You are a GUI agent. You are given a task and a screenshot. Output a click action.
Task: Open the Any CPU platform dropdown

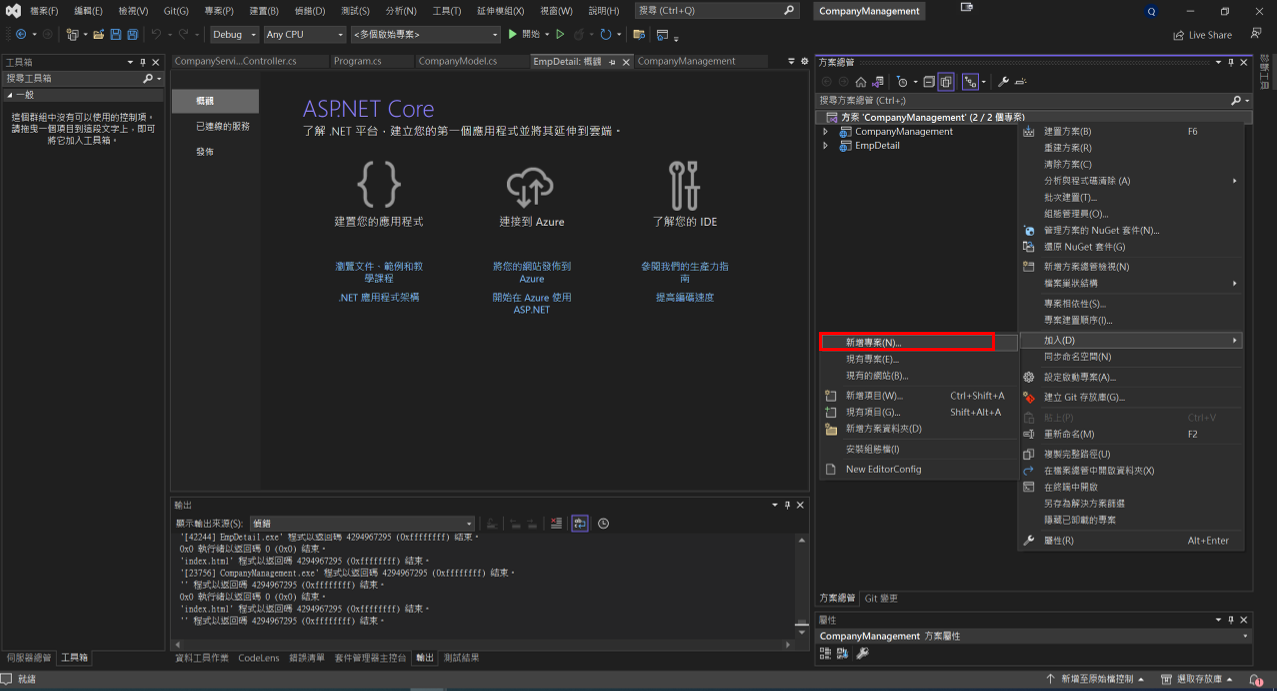point(304,34)
